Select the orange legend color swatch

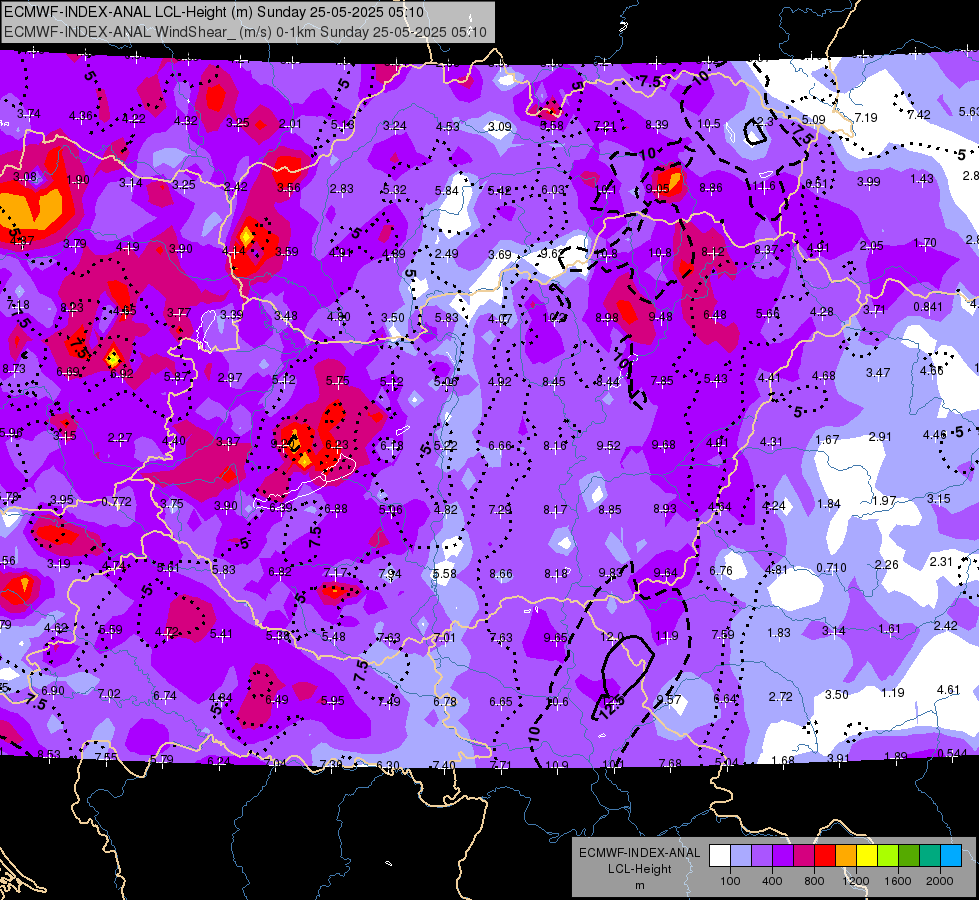tap(846, 856)
